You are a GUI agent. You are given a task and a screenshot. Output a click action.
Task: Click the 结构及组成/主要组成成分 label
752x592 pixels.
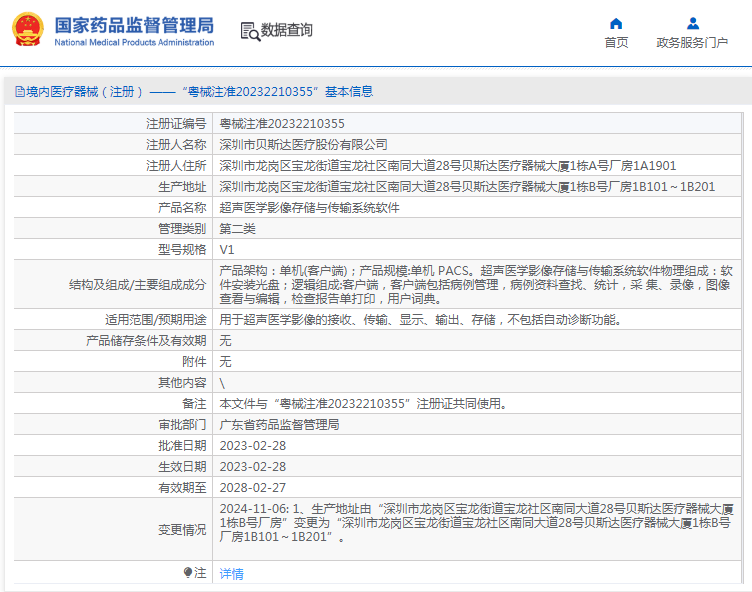(x=138, y=285)
